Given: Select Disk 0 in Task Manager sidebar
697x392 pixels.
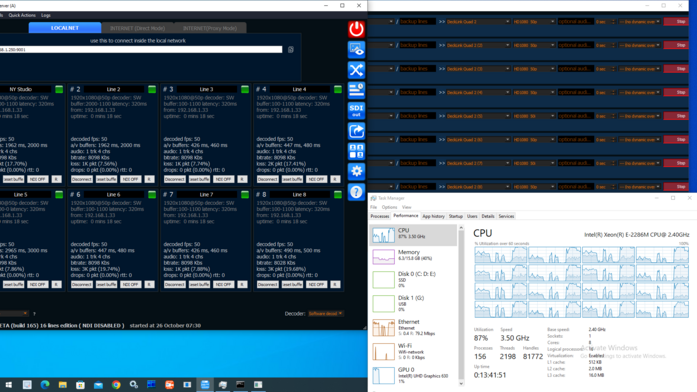Looking at the screenshot, I should point(413,280).
